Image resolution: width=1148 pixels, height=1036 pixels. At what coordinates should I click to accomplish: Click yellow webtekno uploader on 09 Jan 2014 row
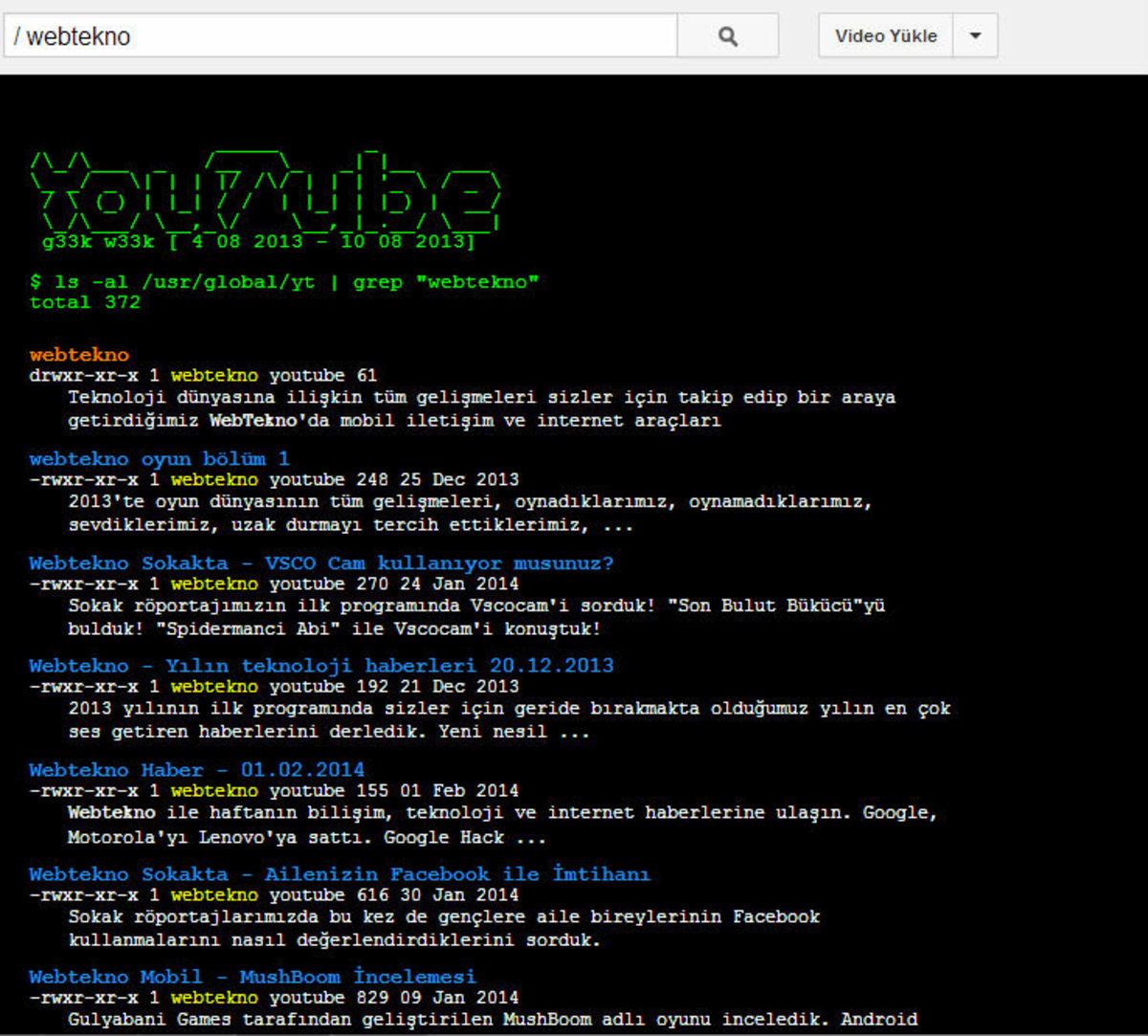pyautogui.click(x=214, y=998)
